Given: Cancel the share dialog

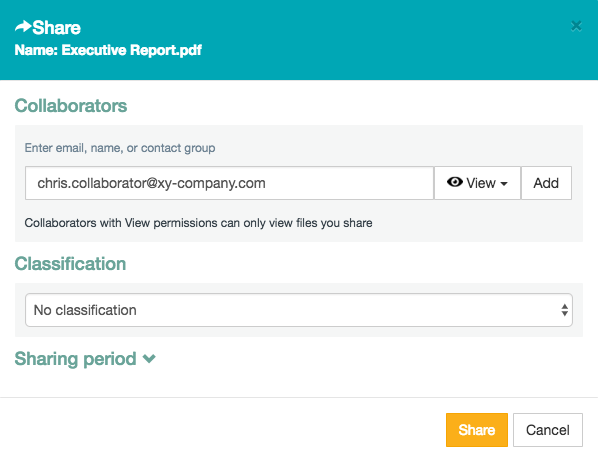Looking at the screenshot, I should click(548, 430).
